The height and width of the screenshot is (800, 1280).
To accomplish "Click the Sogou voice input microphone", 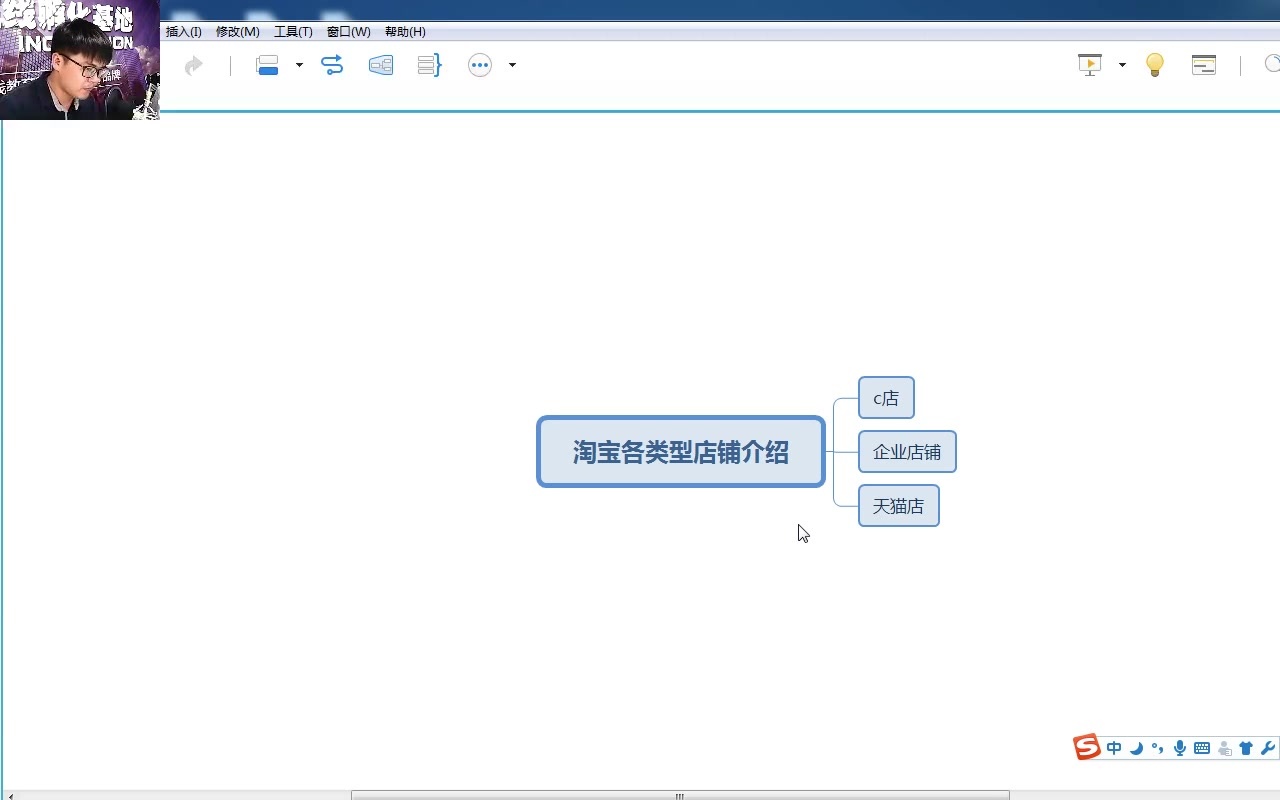I will [1180, 748].
